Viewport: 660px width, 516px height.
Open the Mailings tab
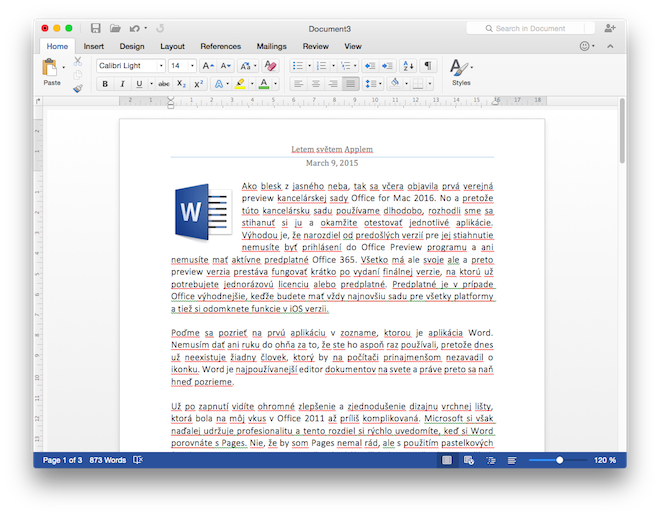(271, 46)
